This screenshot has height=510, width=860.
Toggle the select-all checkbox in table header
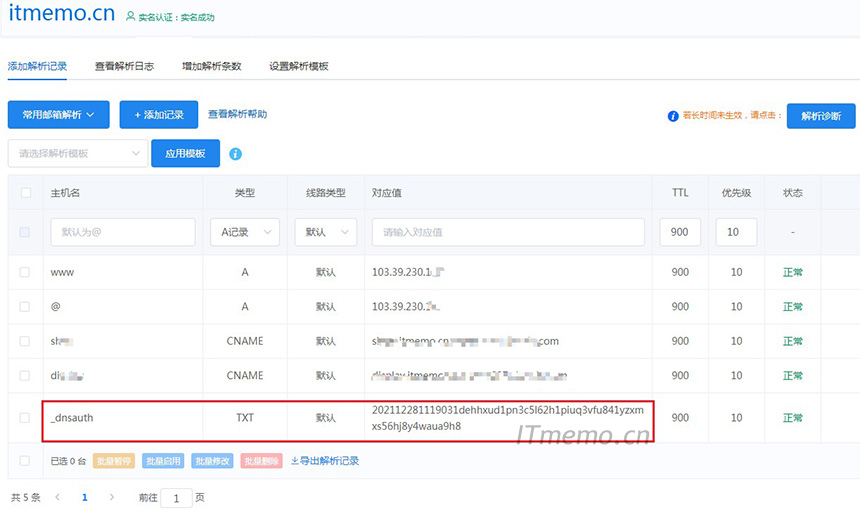pos(26,192)
